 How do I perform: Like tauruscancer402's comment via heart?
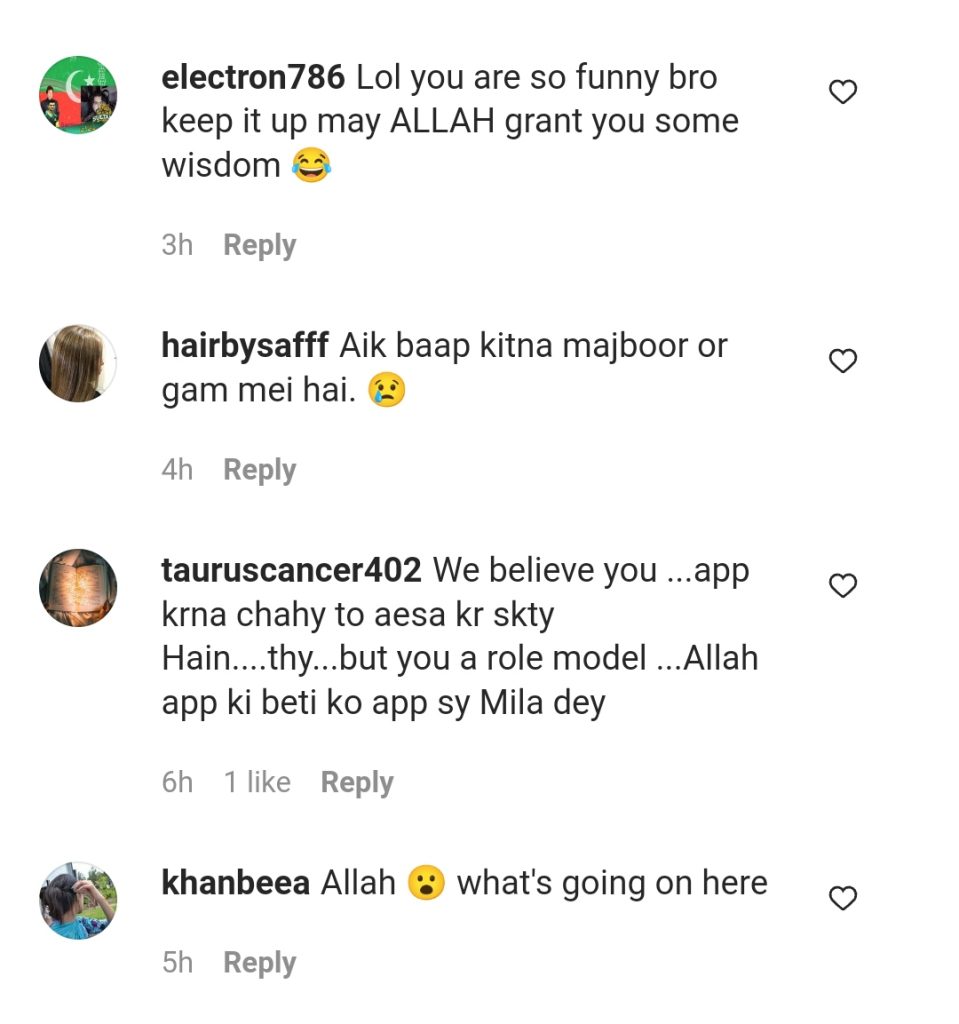pyautogui.click(x=843, y=586)
